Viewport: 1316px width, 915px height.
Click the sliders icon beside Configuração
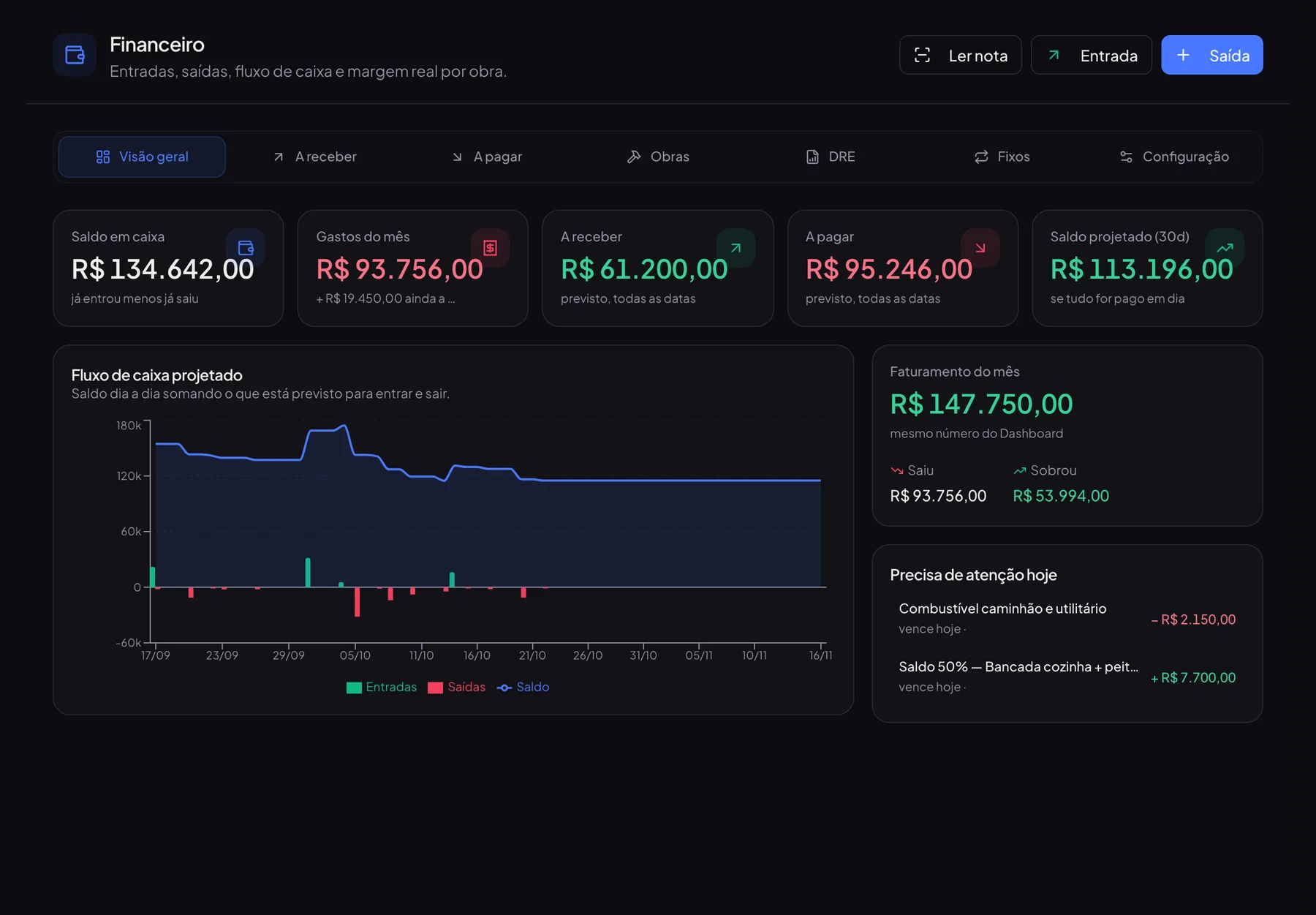click(1126, 157)
